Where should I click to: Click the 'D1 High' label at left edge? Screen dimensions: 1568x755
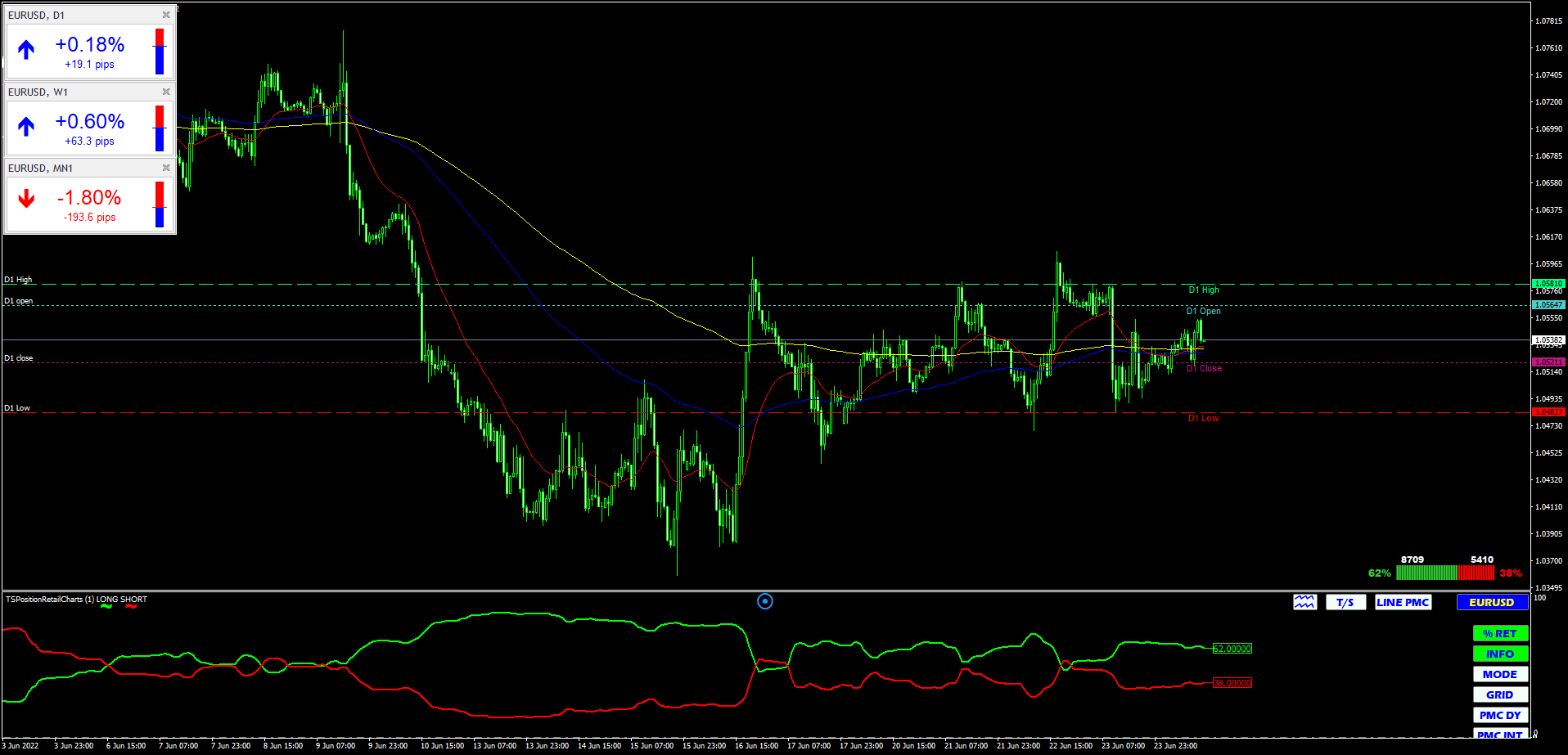click(18, 280)
